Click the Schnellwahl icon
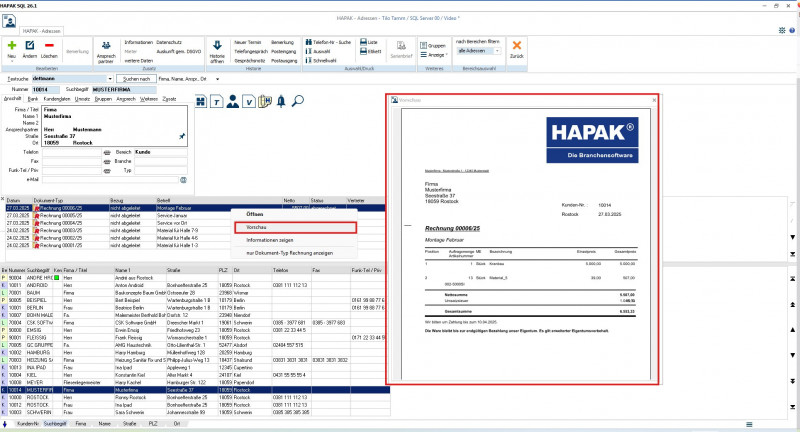The image size is (800, 432). point(309,60)
